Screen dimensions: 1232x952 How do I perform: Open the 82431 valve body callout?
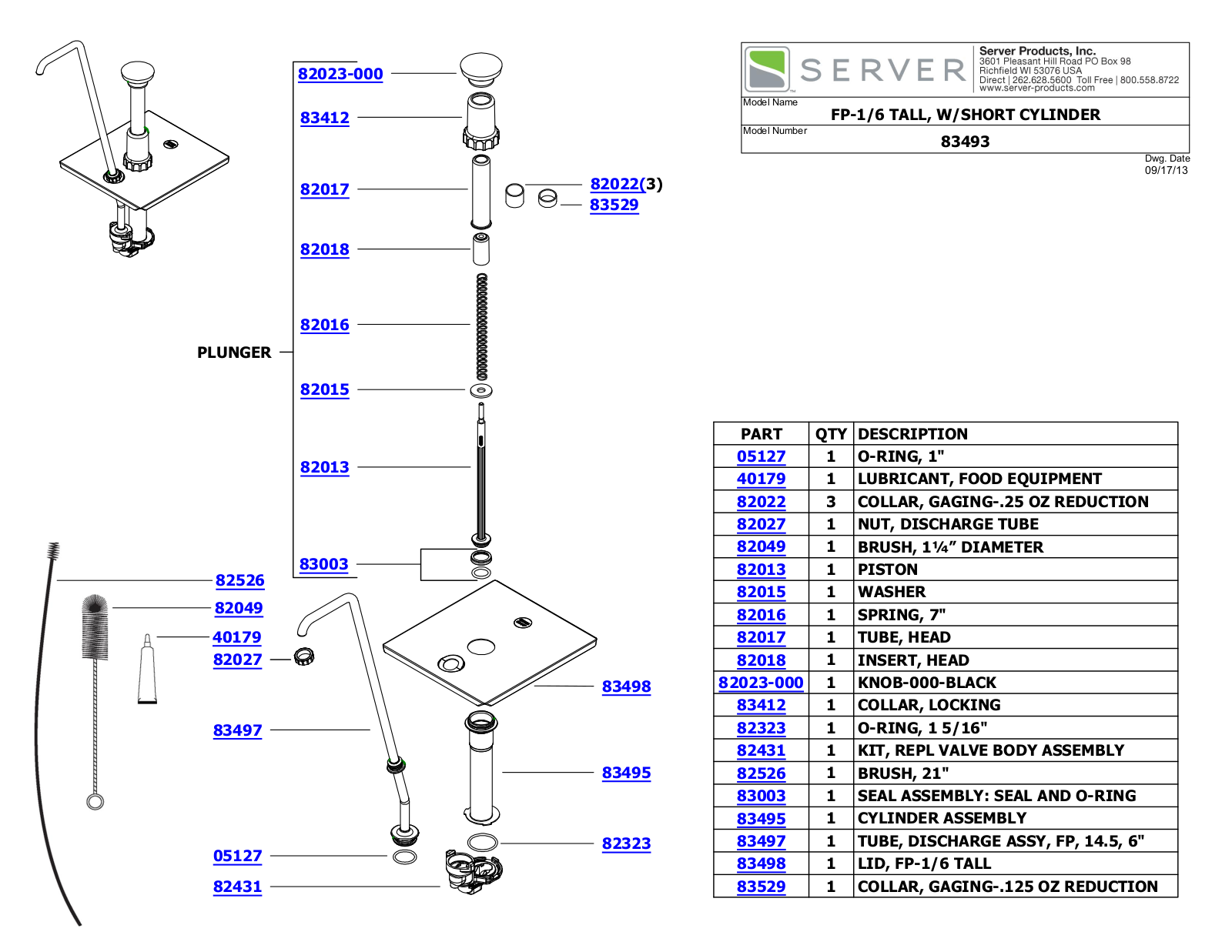point(238,887)
